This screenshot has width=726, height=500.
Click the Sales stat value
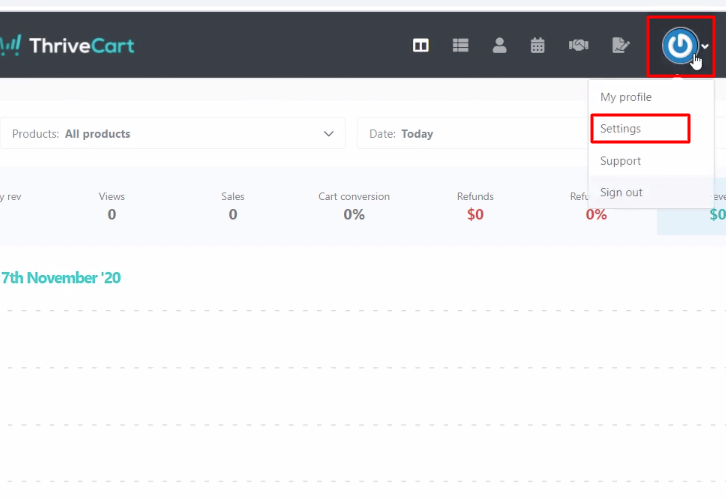tap(233, 214)
